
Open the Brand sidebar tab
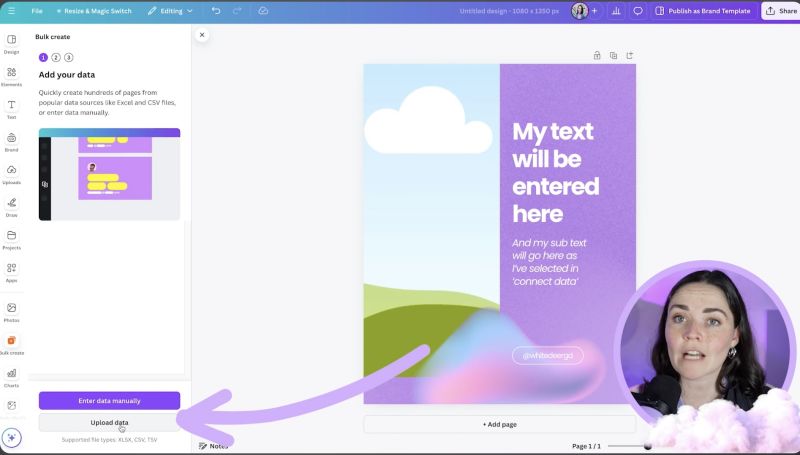11,142
